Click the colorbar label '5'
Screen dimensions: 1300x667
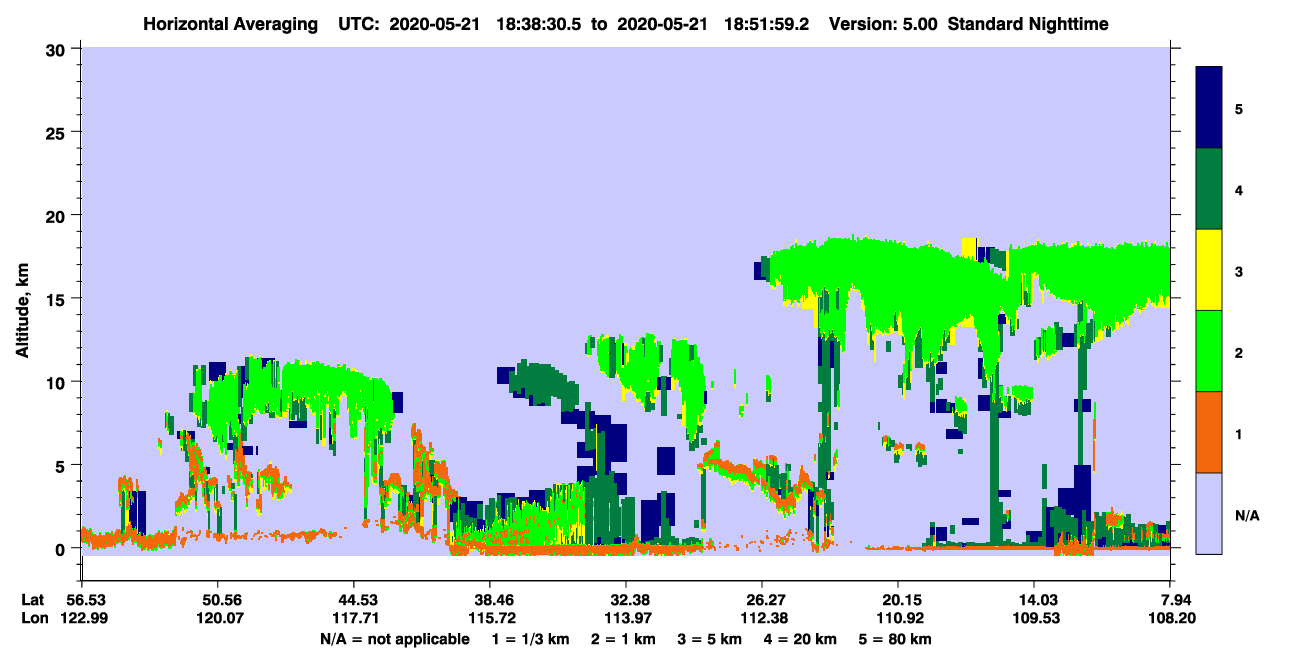[x=1239, y=108]
